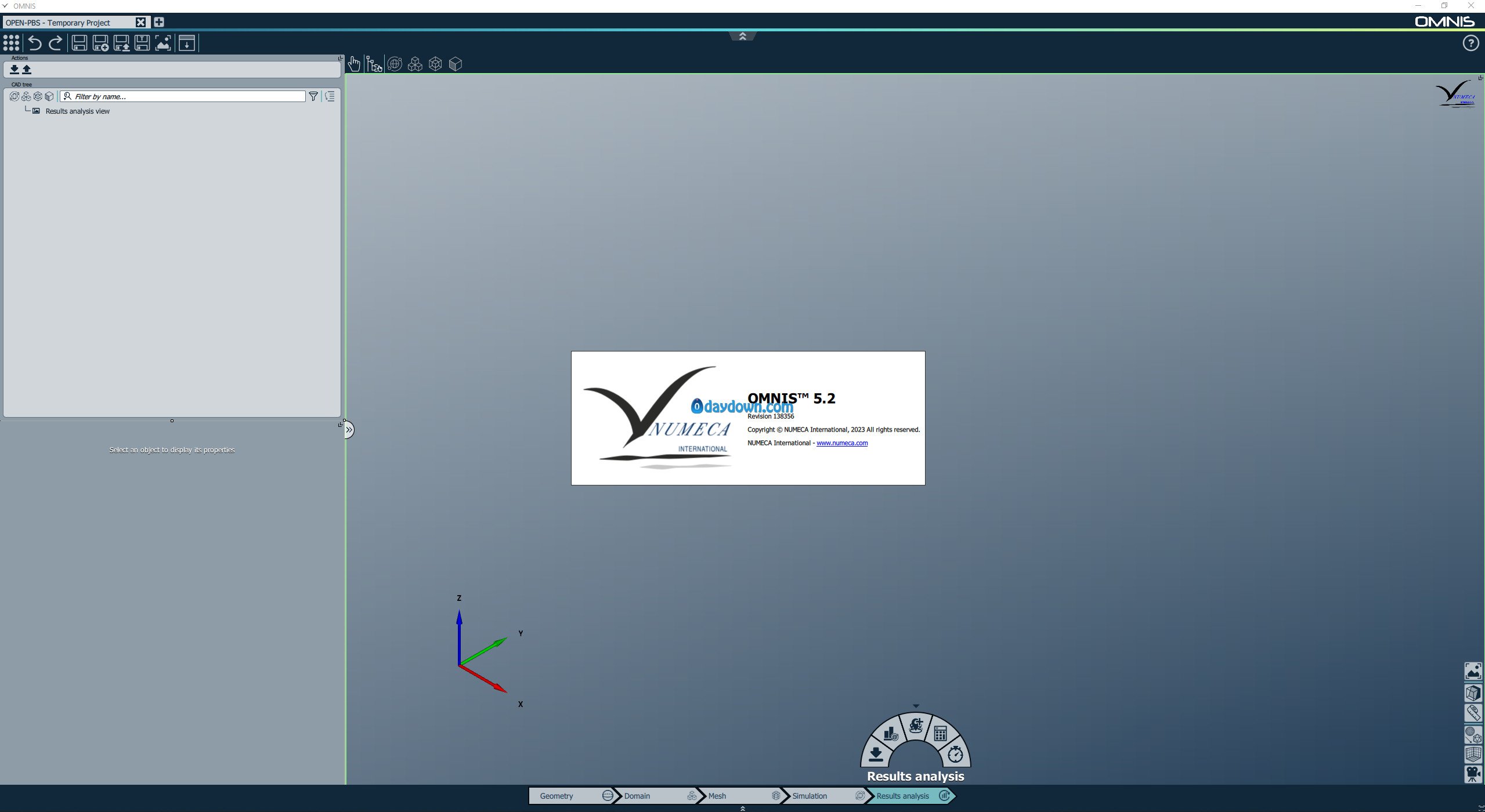Toggle the globe filter in CAD tree
1485x812 pixels.
[x=15, y=96]
